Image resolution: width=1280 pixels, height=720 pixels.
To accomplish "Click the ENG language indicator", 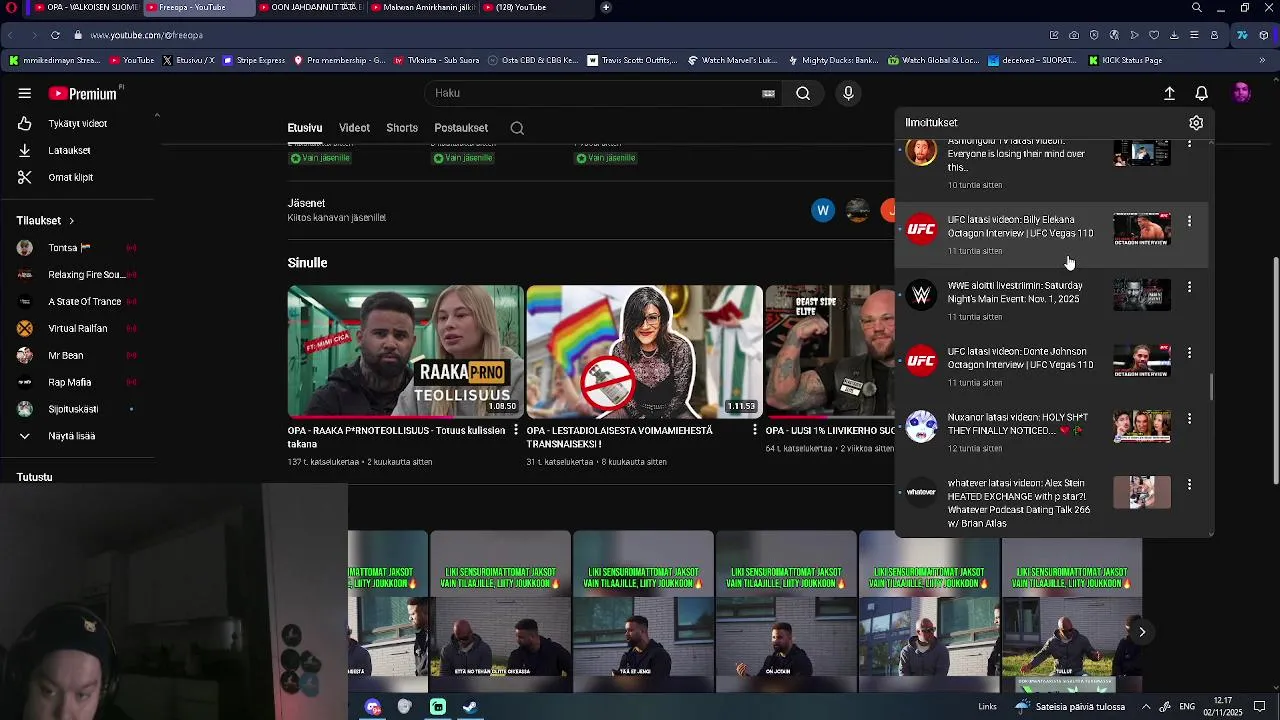I will tap(1187, 707).
